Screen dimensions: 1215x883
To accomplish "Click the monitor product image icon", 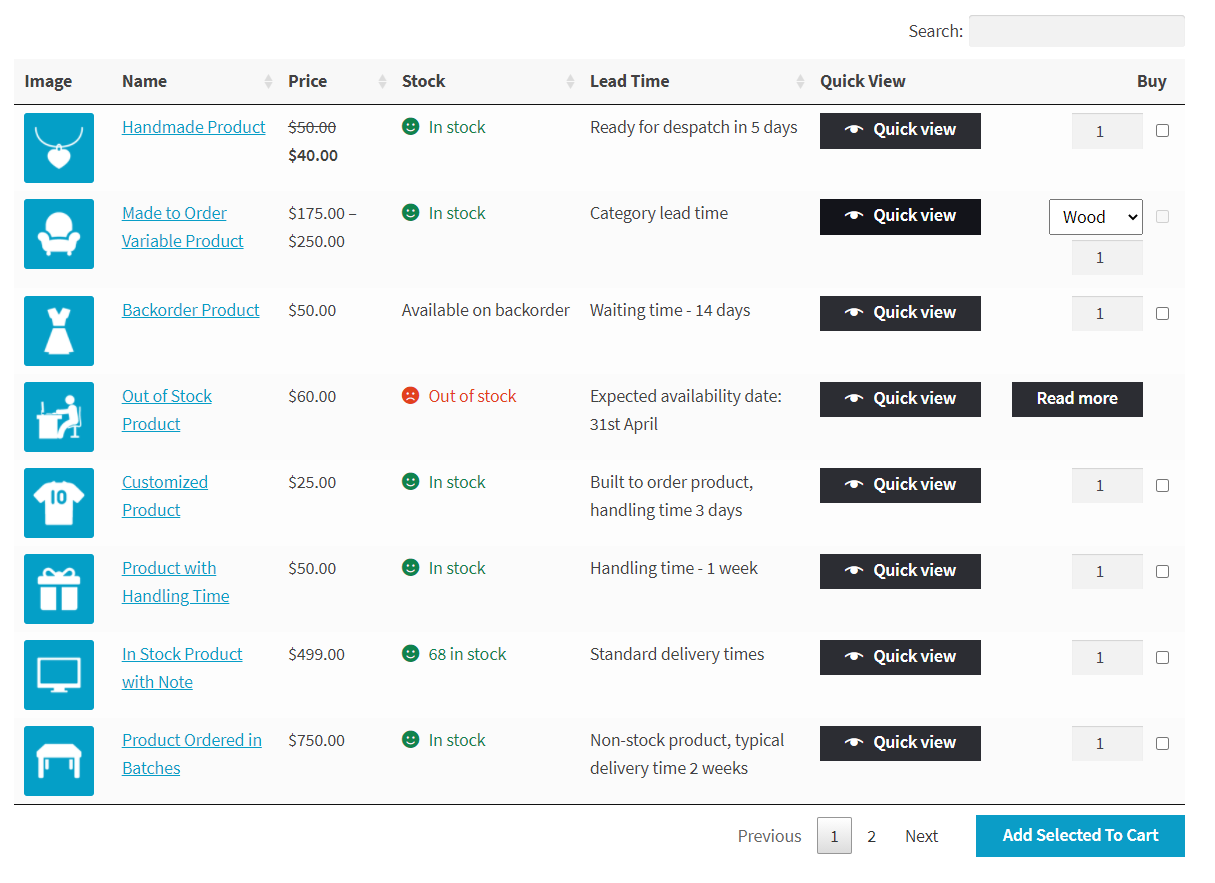I will 59,675.
